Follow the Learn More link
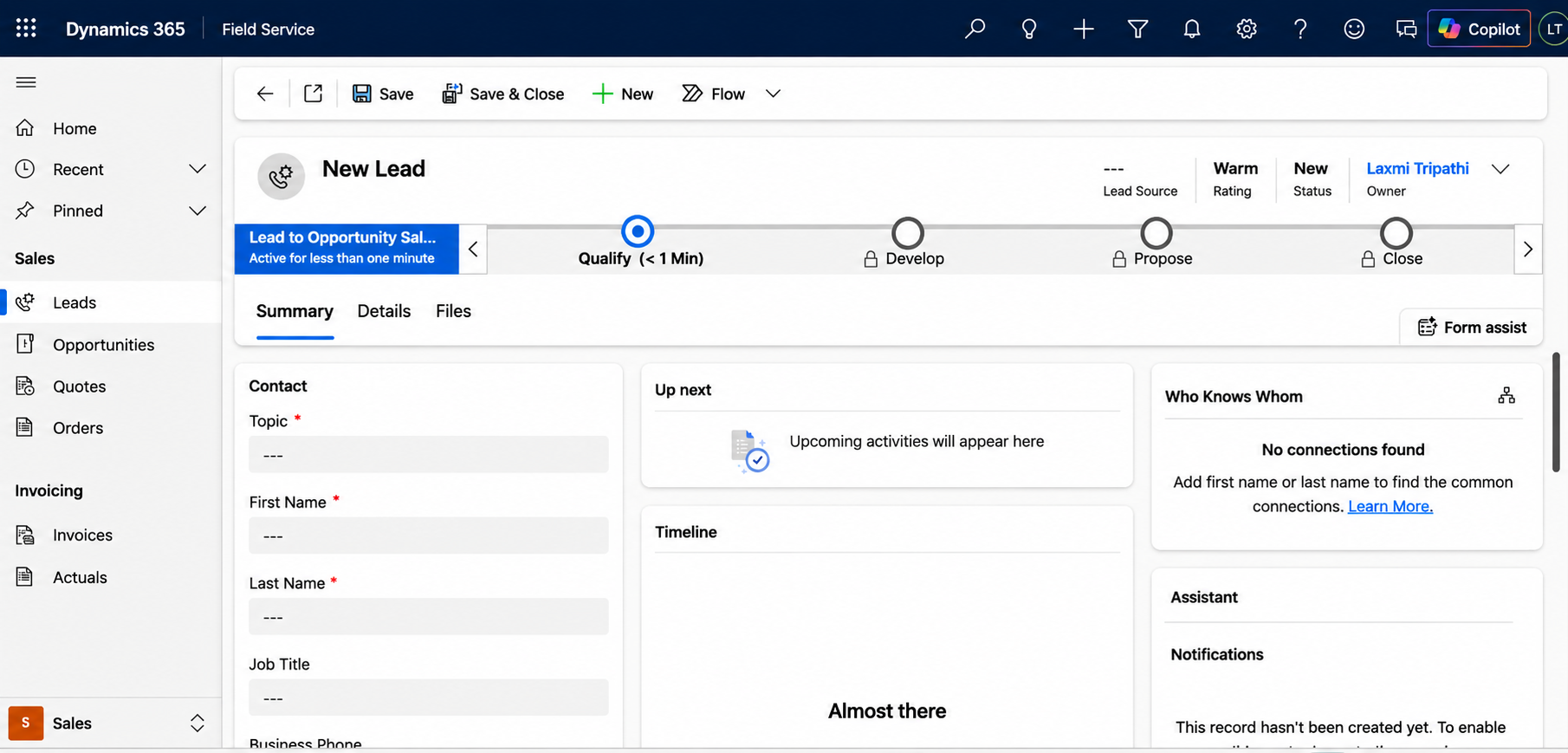The image size is (1568, 753). coord(1390,506)
